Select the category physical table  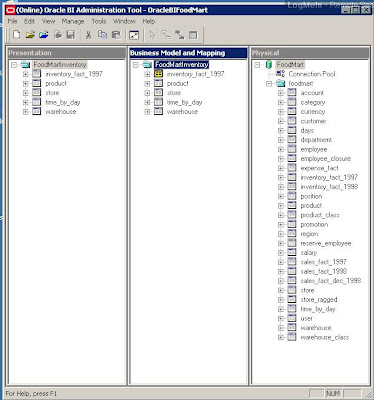click(313, 102)
